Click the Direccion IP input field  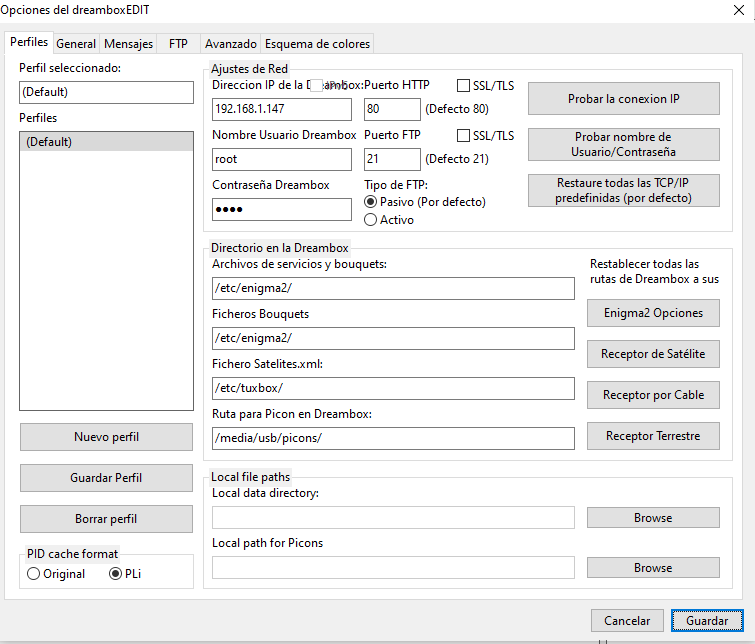point(282,109)
